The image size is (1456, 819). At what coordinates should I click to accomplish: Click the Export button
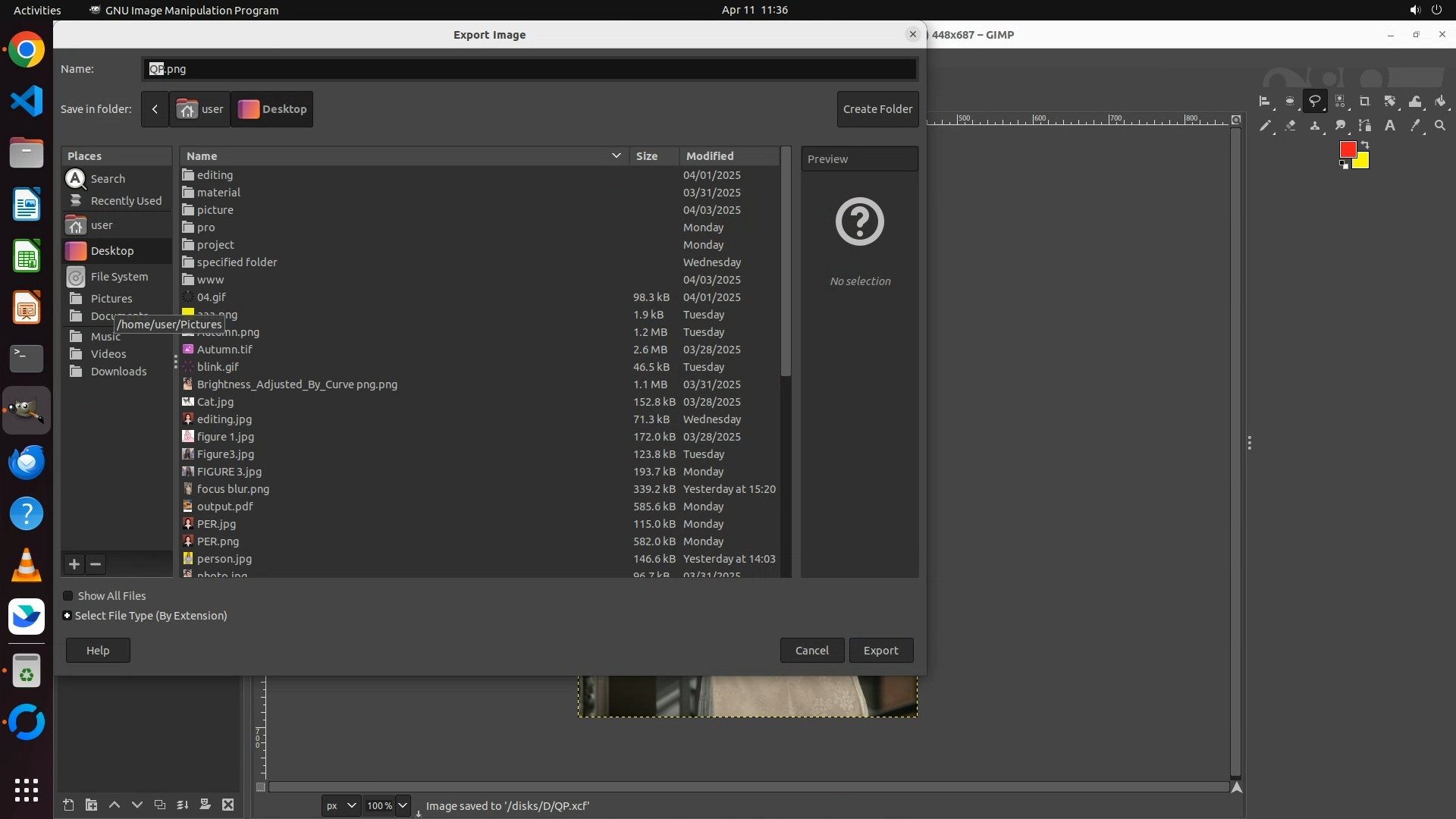point(880,651)
